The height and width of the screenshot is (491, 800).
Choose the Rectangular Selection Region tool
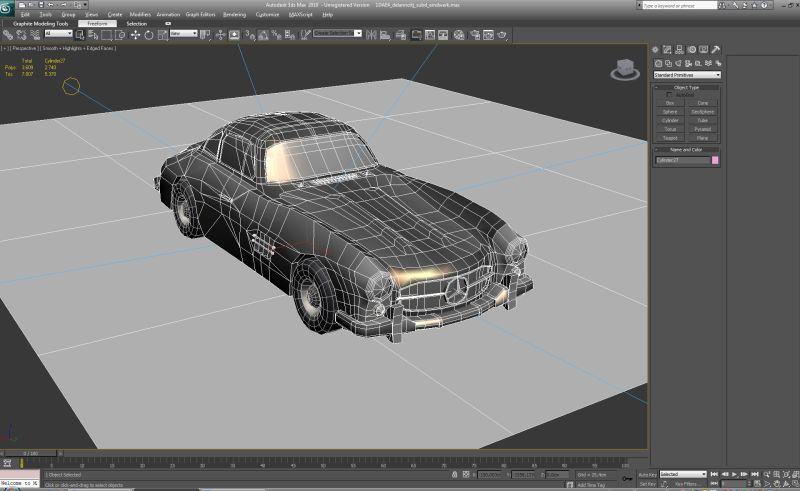(x=107, y=35)
